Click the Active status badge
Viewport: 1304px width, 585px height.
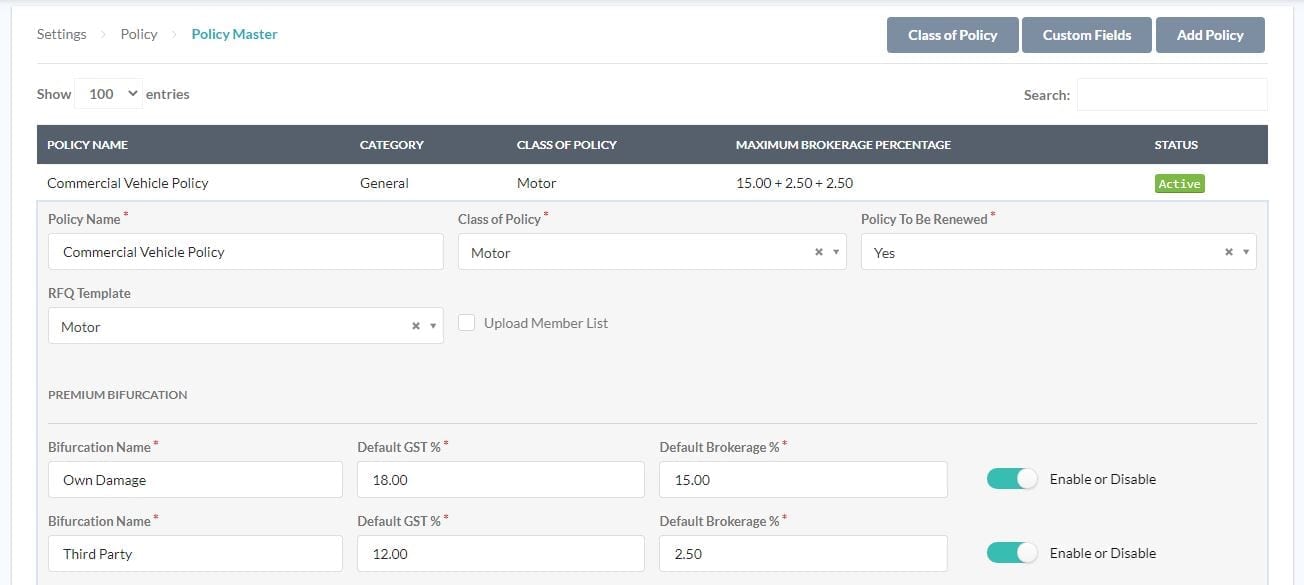pos(1179,183)
